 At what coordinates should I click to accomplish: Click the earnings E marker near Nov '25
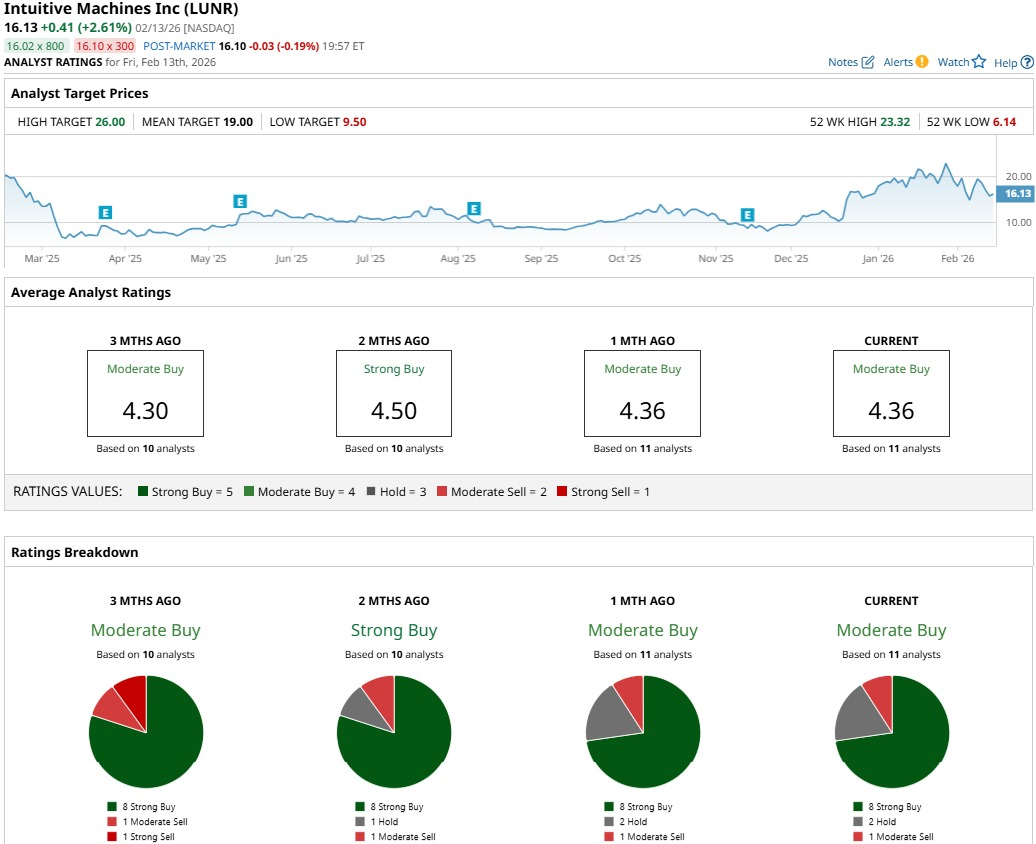pyautogui.click(x=747, y=215)
